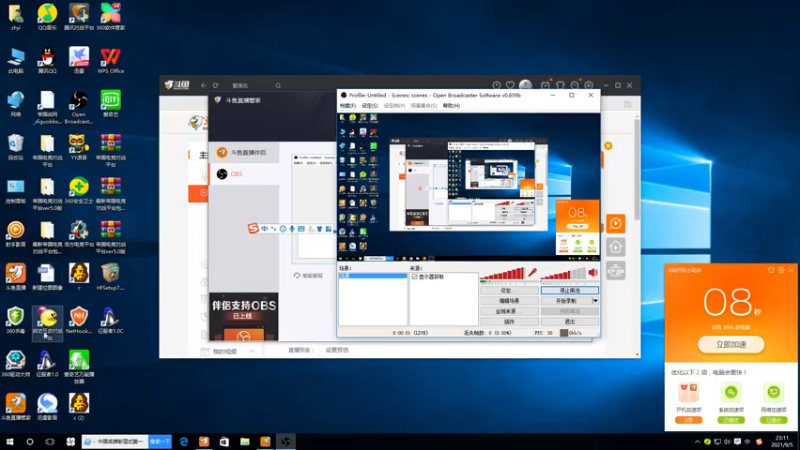
Task: Click the 立即加速 button
Action: coord(731,344)
